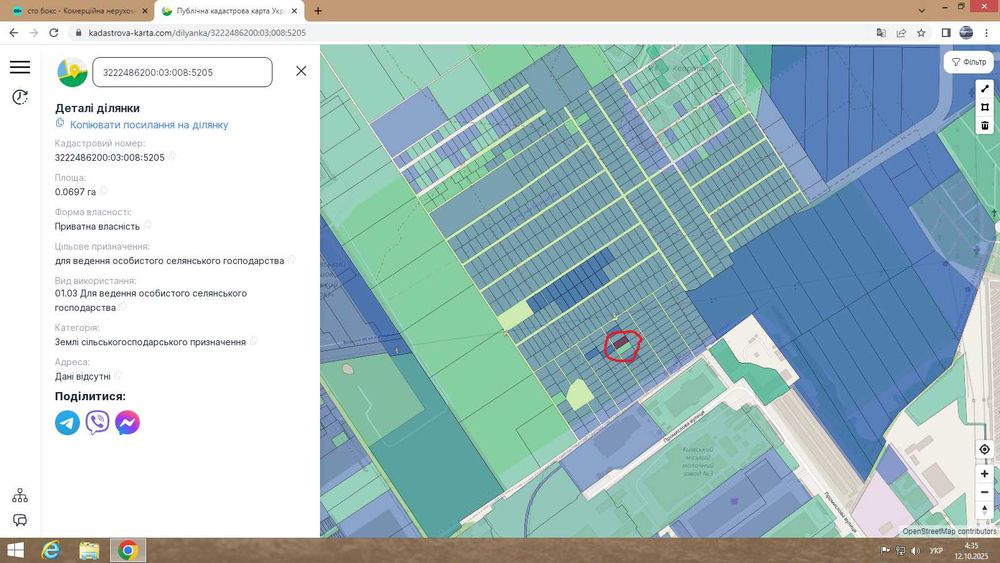The height and width of the screenshot is (563, 1000).
Task: Share parcel via Viber
Action: [98, 423]
